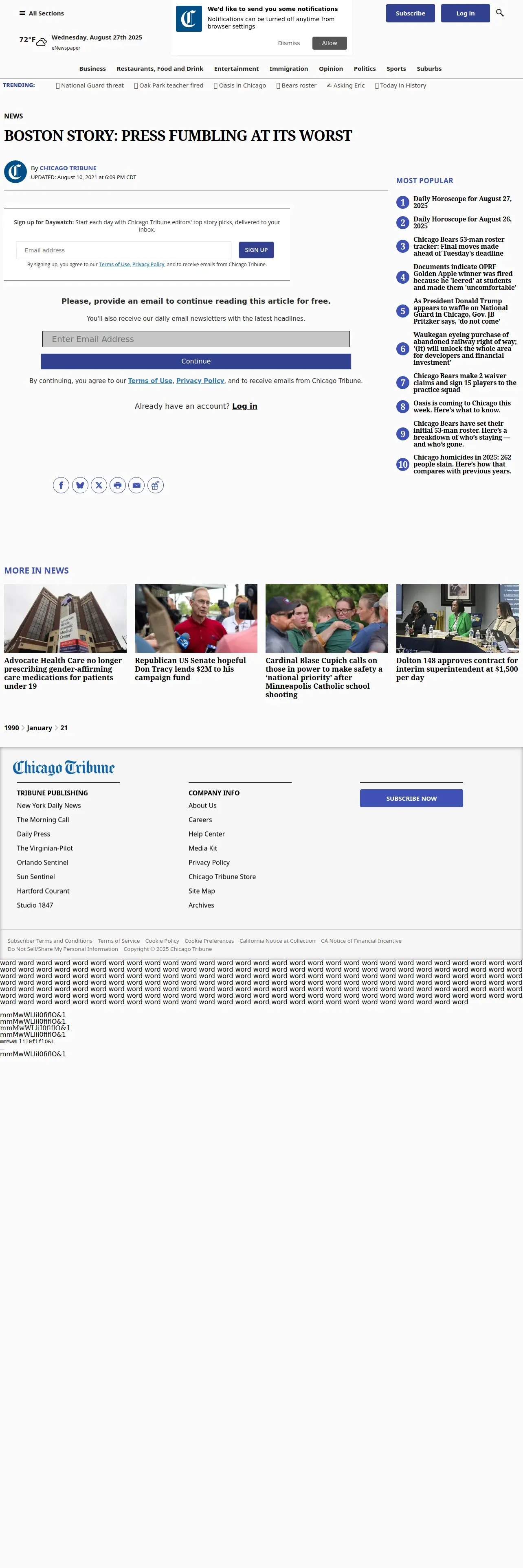523x1568 pixels.
Task: Share article on Facebook
Action: click(x=61, y=485)
